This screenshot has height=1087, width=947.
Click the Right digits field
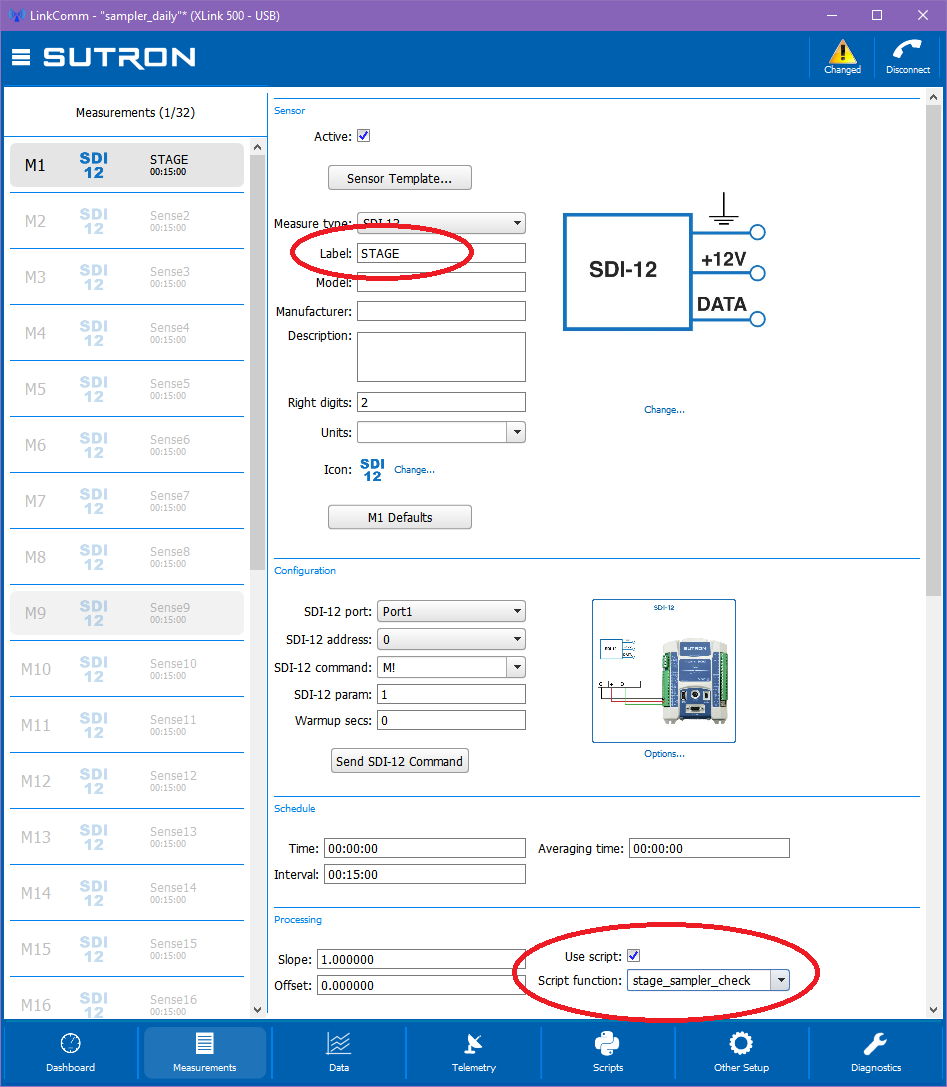coord(441,402)
